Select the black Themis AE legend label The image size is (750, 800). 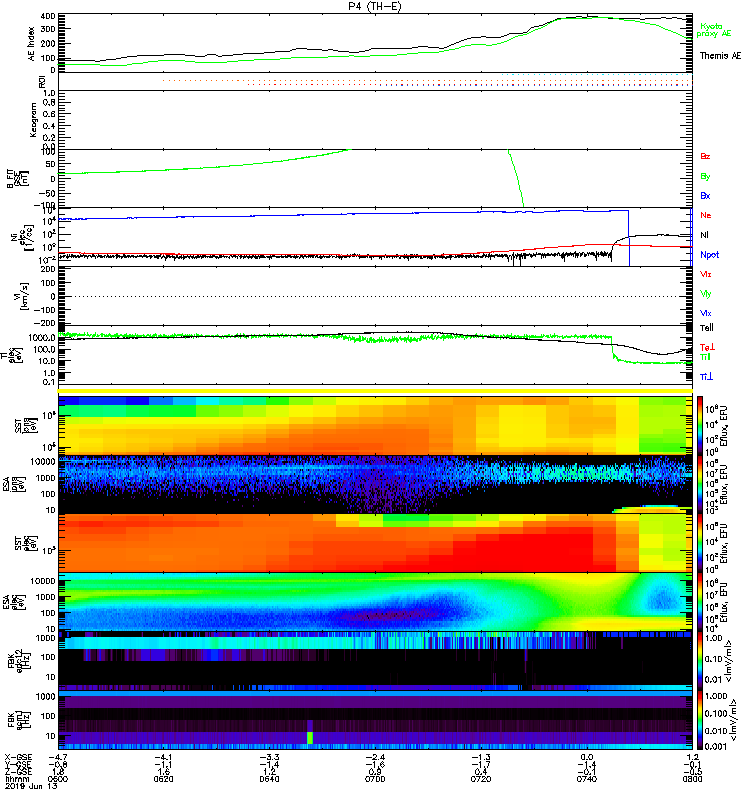pyautogui.click(x=720, y=56)
